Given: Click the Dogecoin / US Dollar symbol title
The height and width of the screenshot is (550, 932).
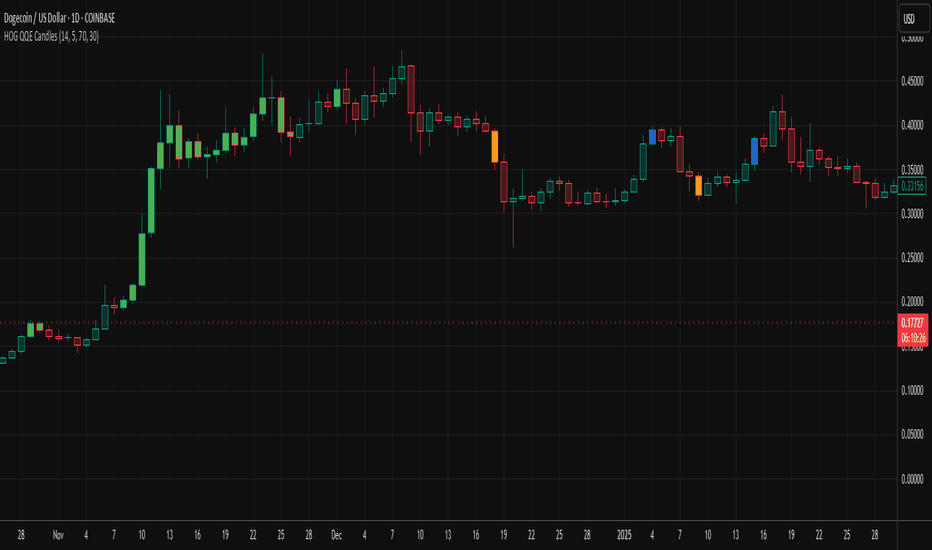Looking at the screenshot, I should pyautogui.click(x=59, y=18).
